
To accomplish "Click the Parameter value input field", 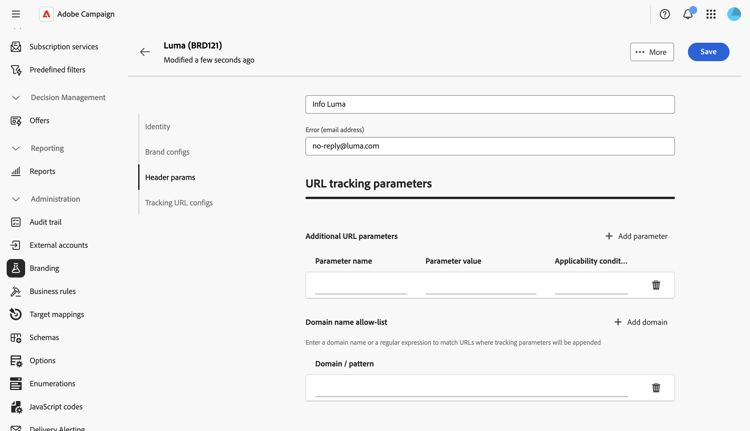I will pyautogui.click(x=481, y=286).
